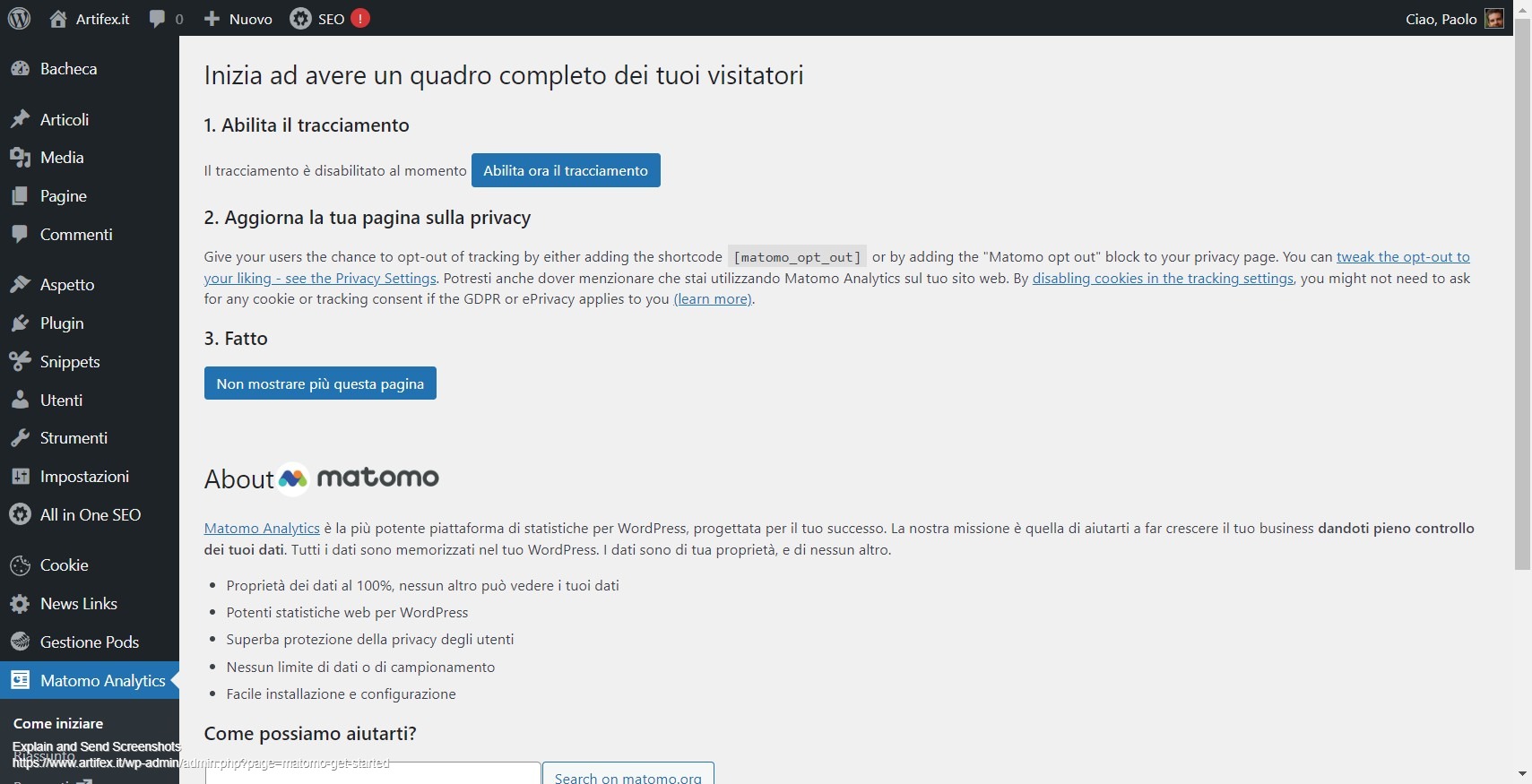Click the Utenti user icon
Screen dimensions: 1532x784
coord(20,401)
